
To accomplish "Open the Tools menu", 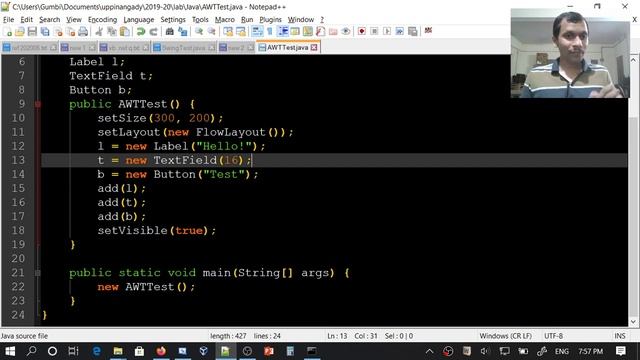I will (x=200, y=20).
